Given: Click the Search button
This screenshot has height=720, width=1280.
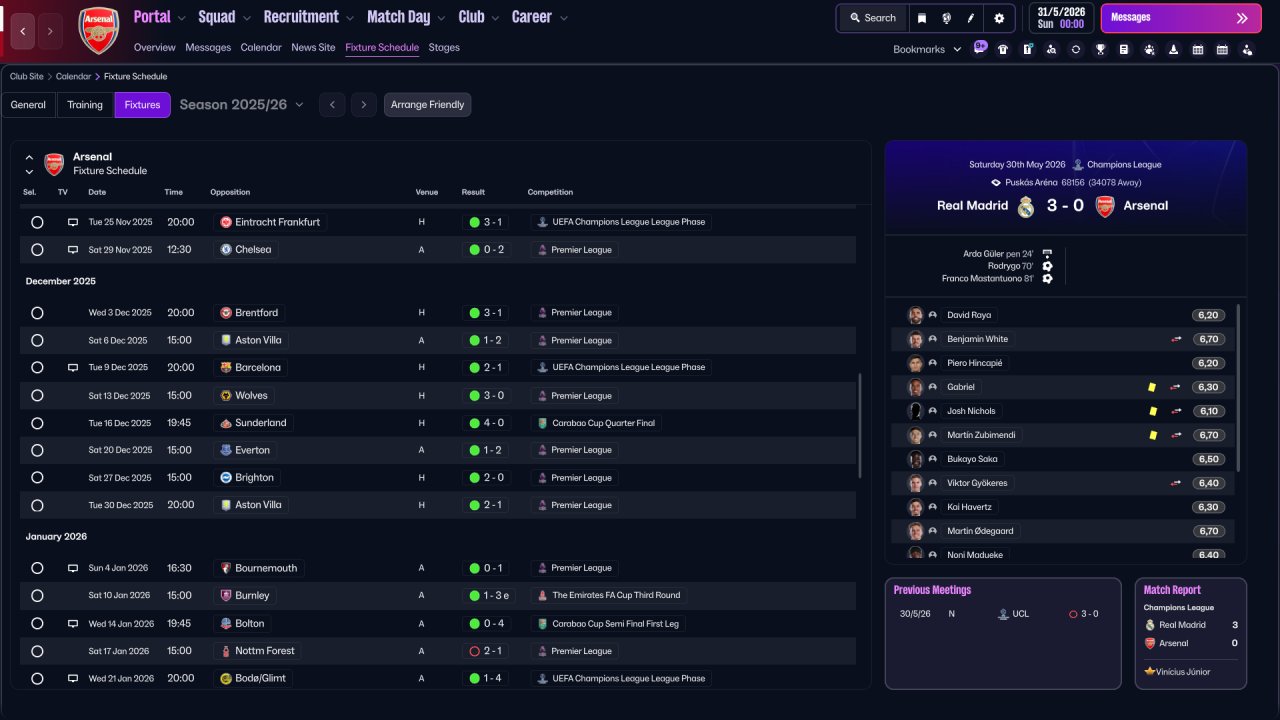Looking at the screenshot, I should coord(872,18).
